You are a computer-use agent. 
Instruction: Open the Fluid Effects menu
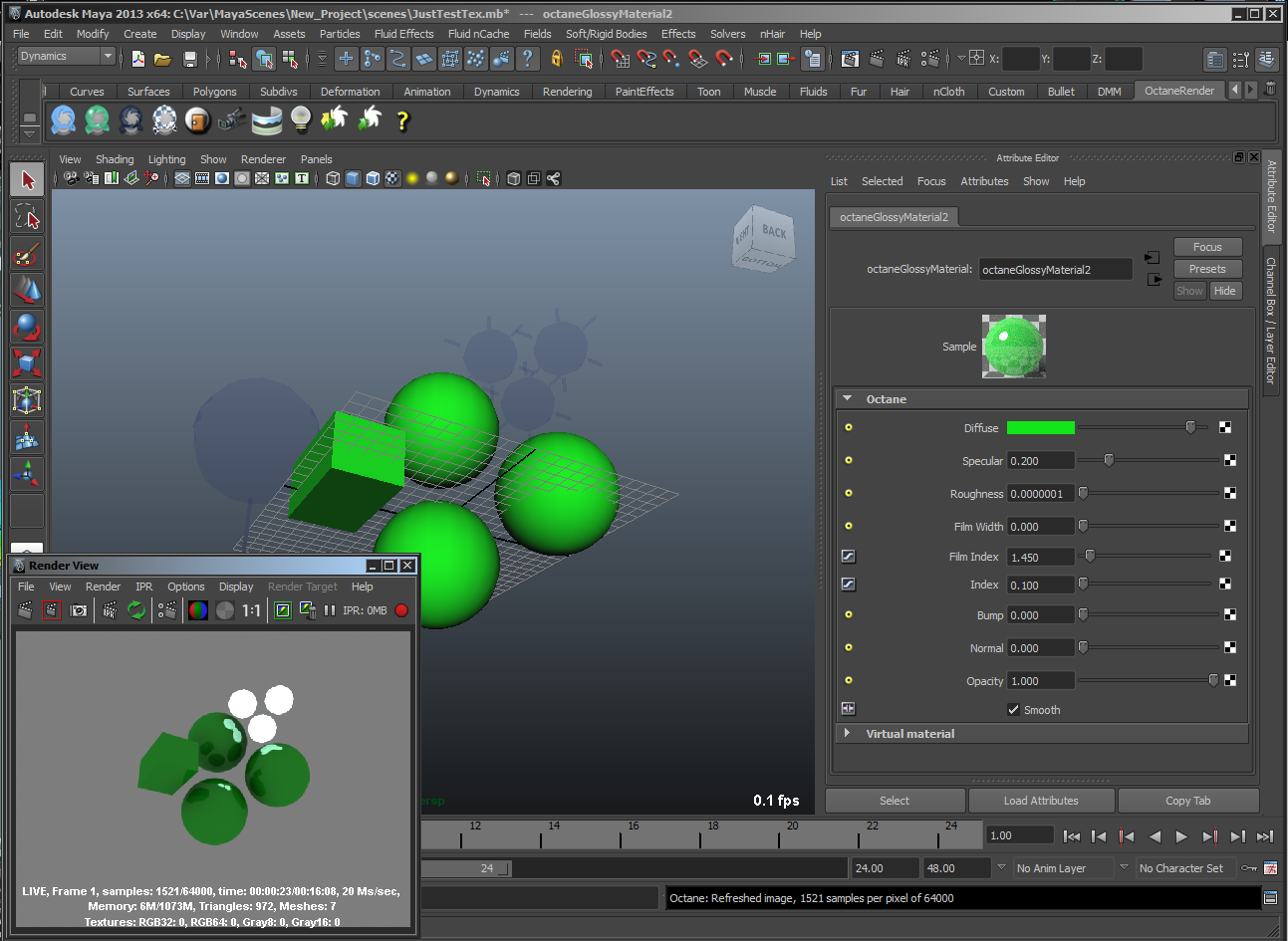[x=403, y=34]
